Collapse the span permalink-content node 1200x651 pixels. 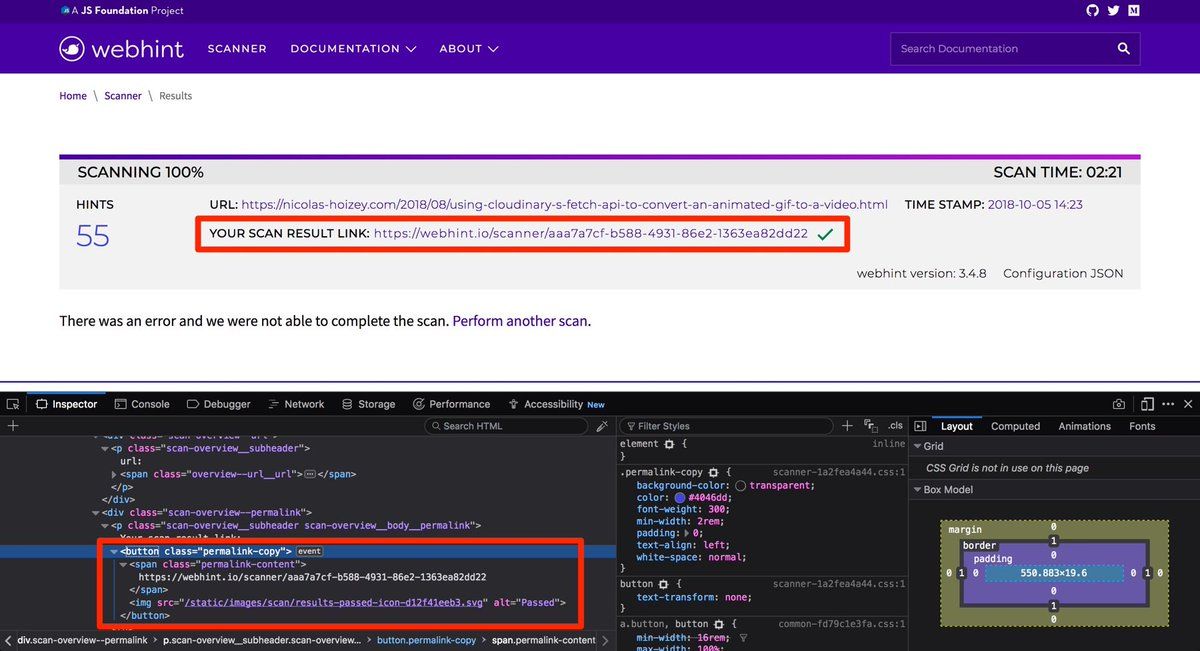(x=124, y=564)
